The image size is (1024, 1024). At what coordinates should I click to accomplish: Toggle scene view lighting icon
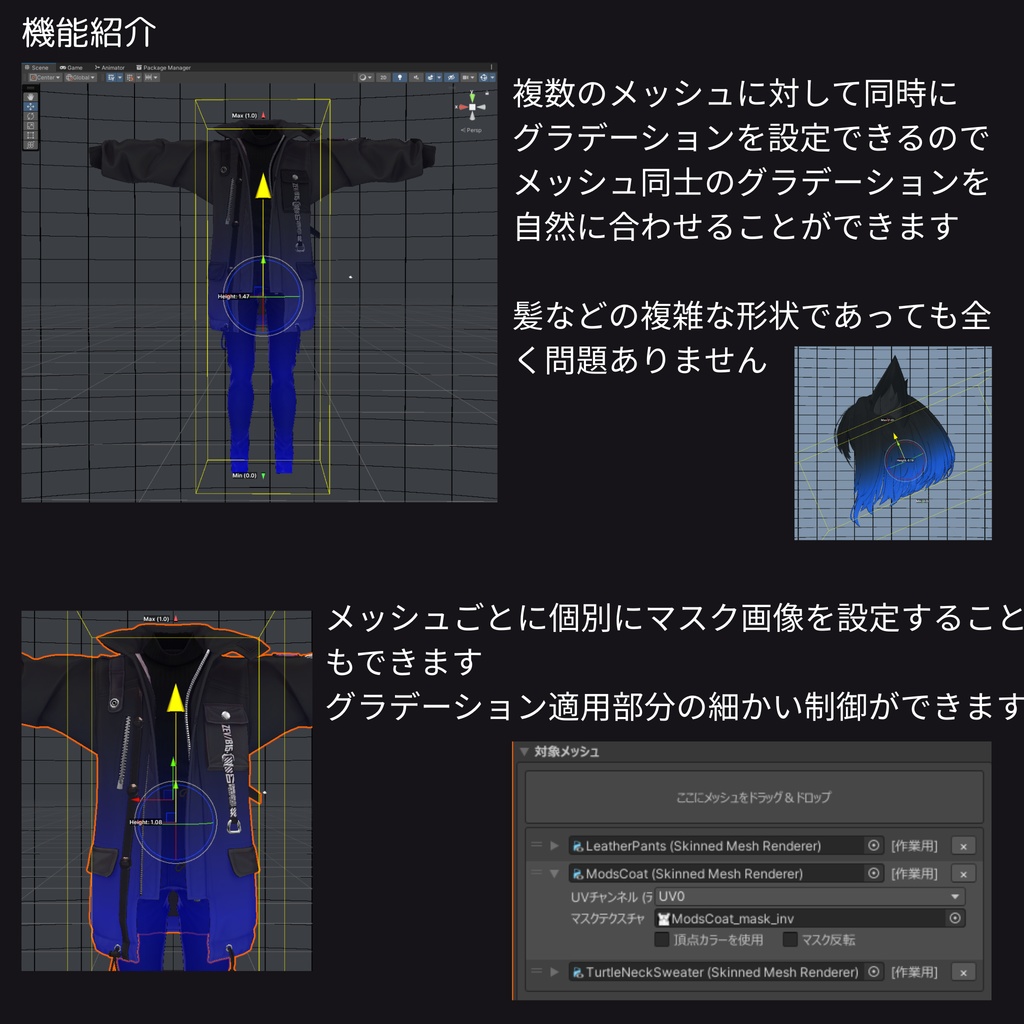tap(400, 77)
